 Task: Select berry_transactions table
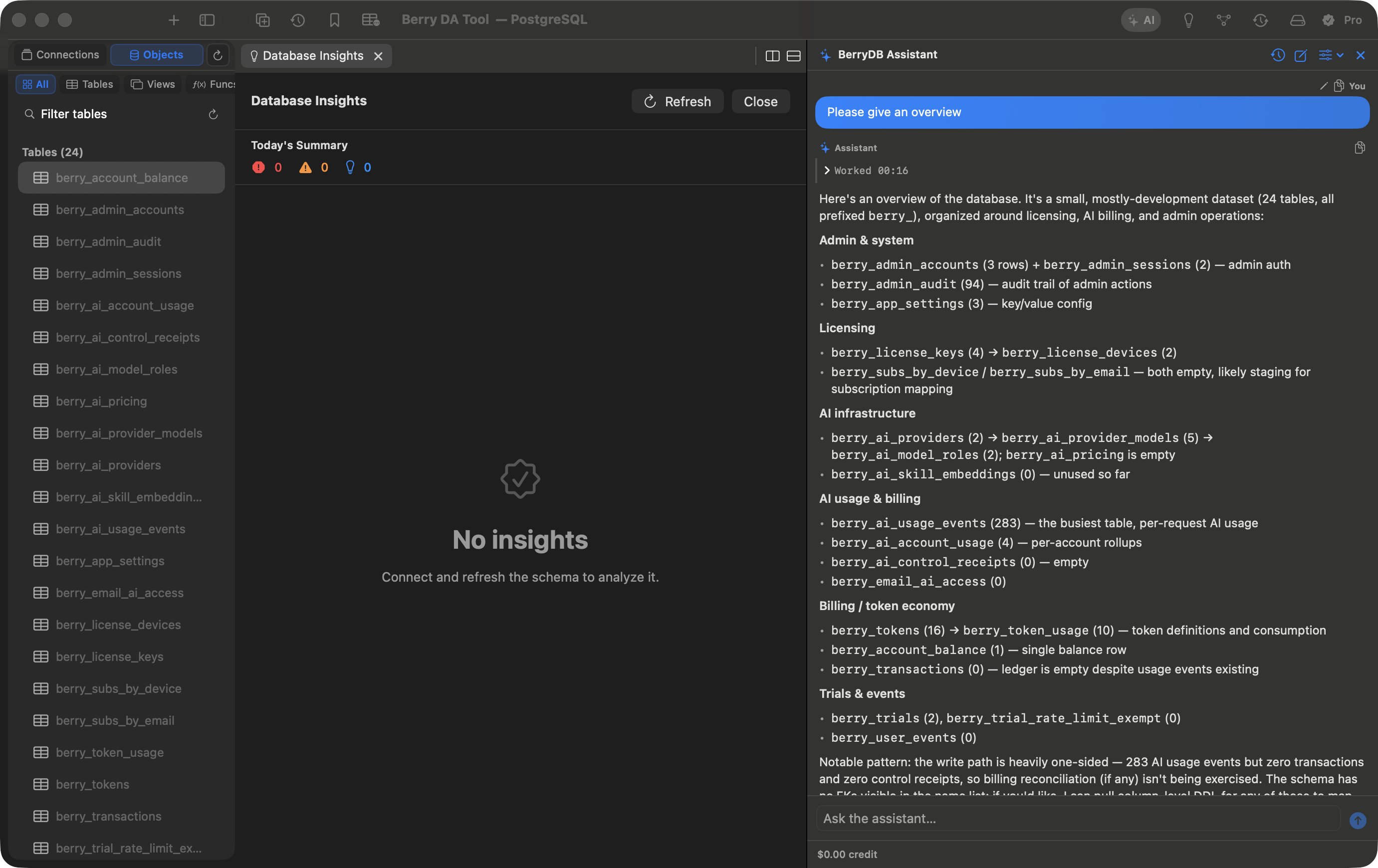tap(121, 817)
